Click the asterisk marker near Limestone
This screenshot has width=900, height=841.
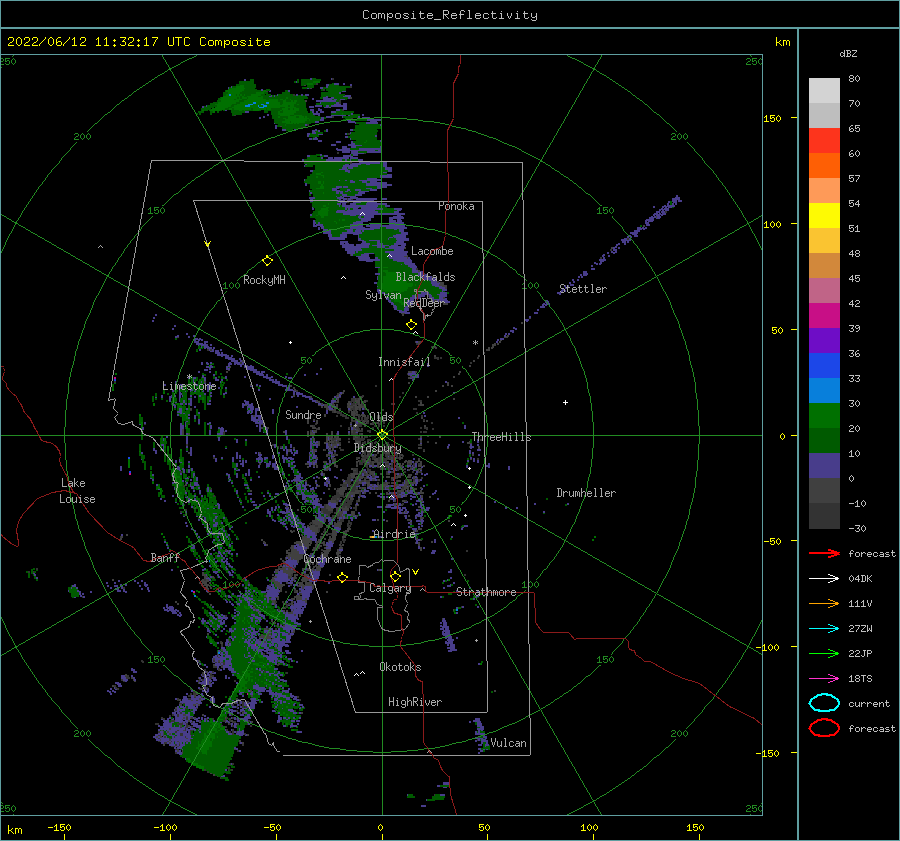pyautogui.click(x=189, y=378)
